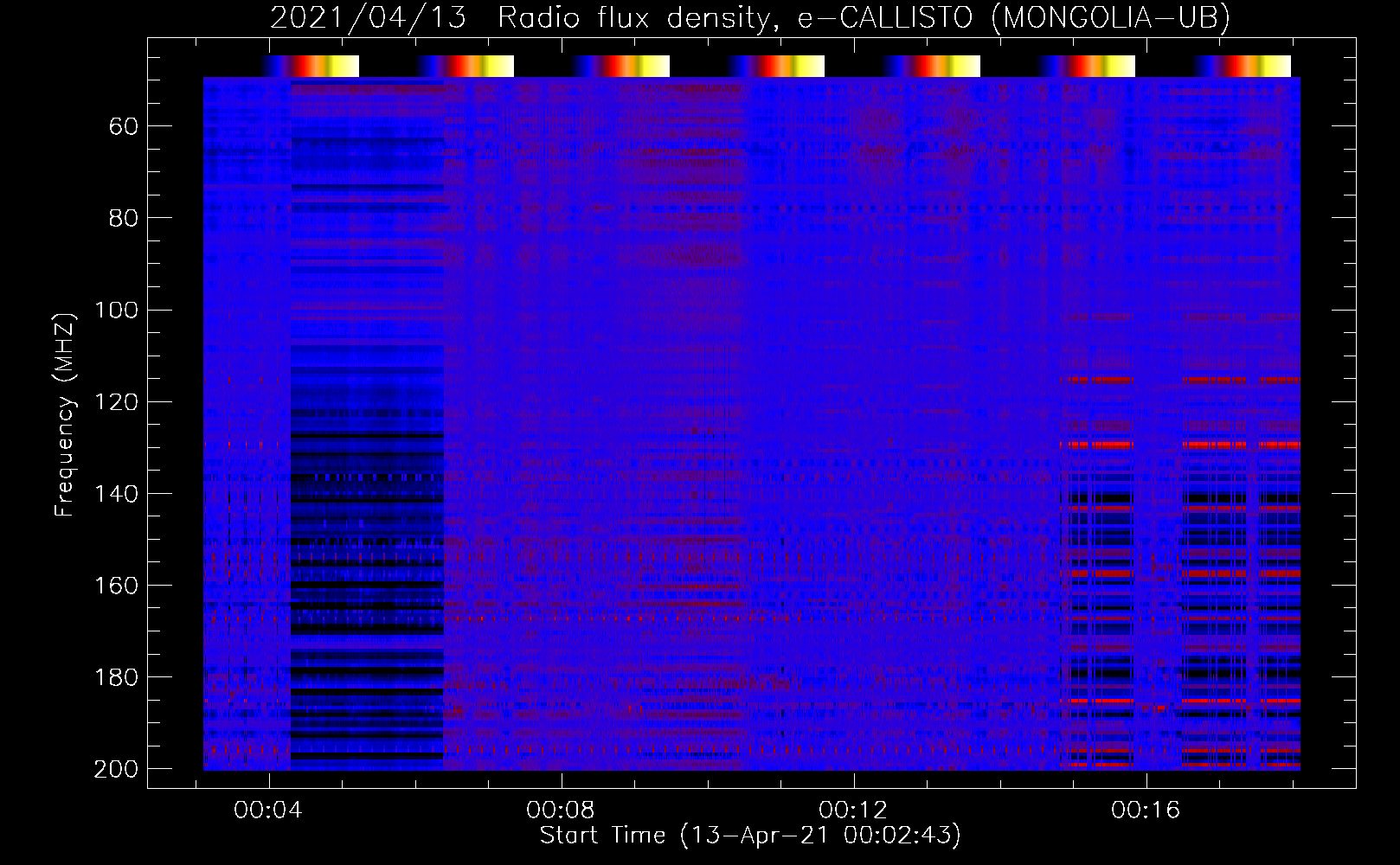Click the '80' frequency tick label
The width and height of the screenshot is (1400, 865).
tap(124, 219)
